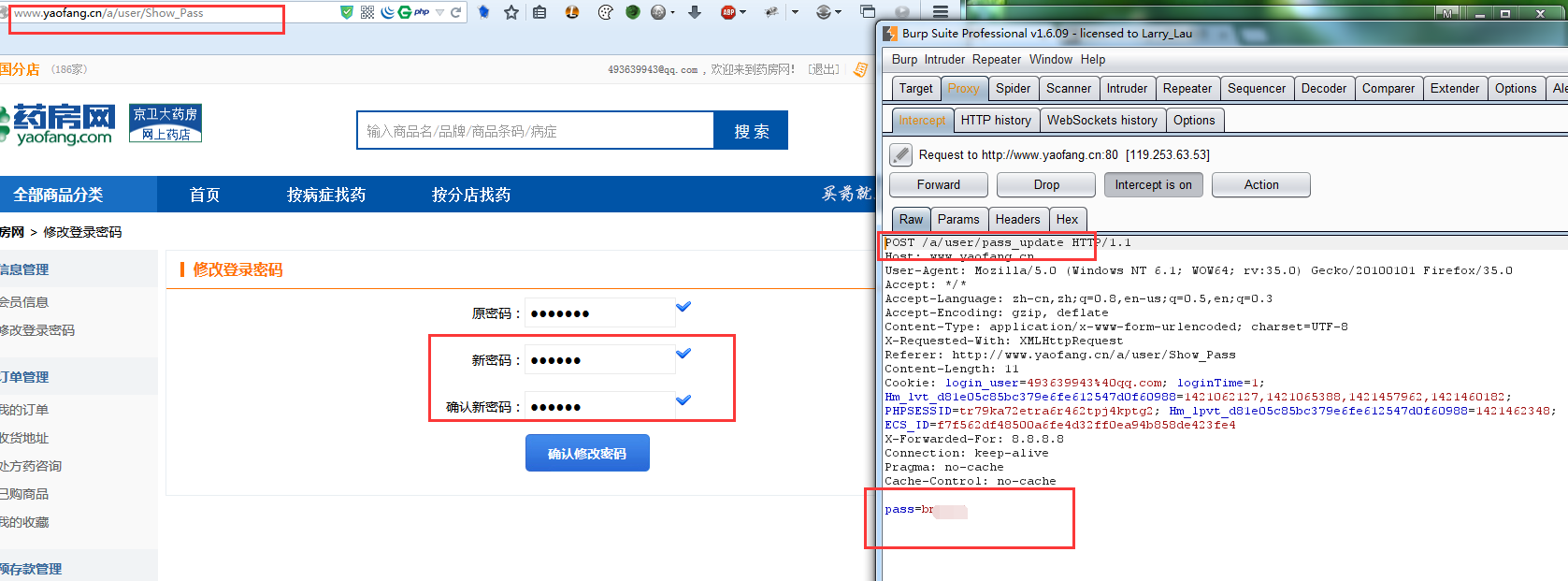Click the yaofang.com site logo
The width and height of the screenshot is (1568, 581).
point(58,124)
